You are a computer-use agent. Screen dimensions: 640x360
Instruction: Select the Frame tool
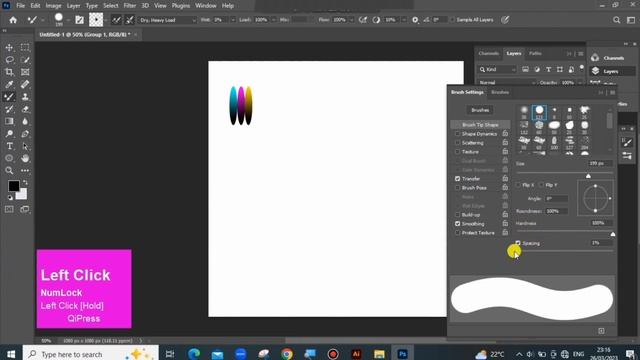click(x=25, y=72)
